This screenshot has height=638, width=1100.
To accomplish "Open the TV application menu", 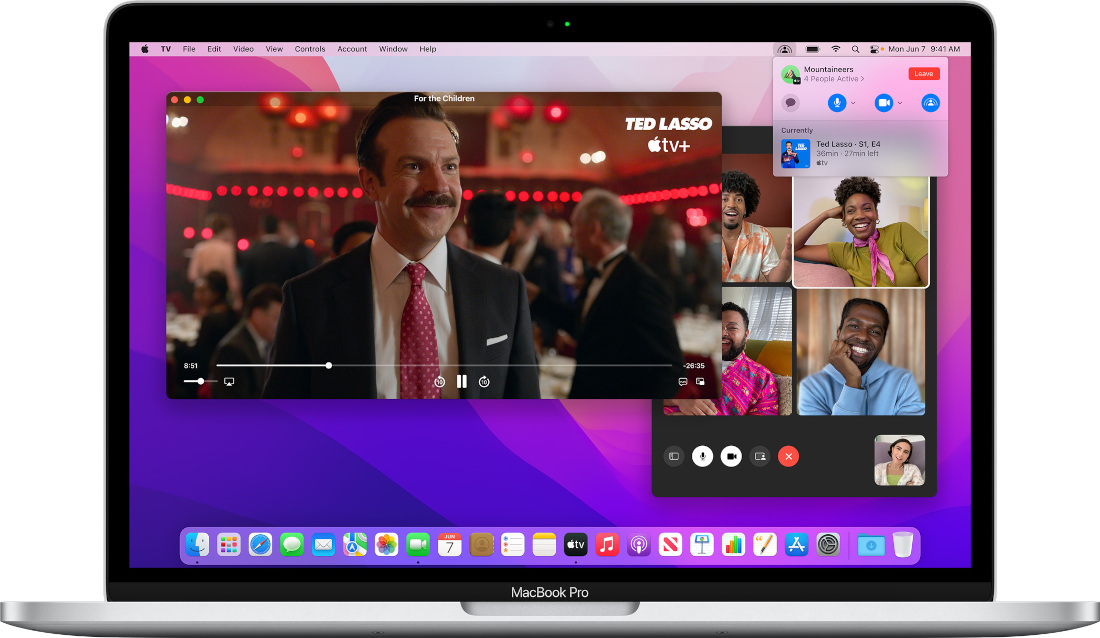I will (x=166, y=49).
